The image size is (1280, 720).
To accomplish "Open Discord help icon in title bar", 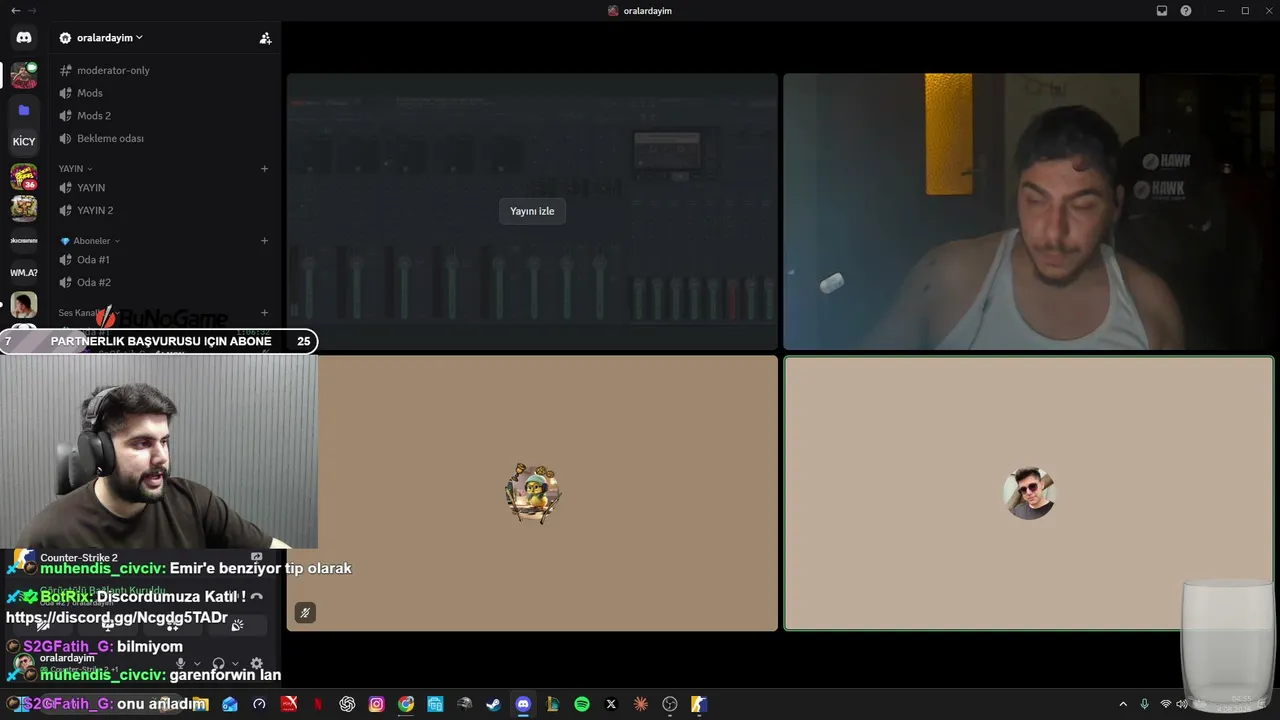I will point(1186,11).
